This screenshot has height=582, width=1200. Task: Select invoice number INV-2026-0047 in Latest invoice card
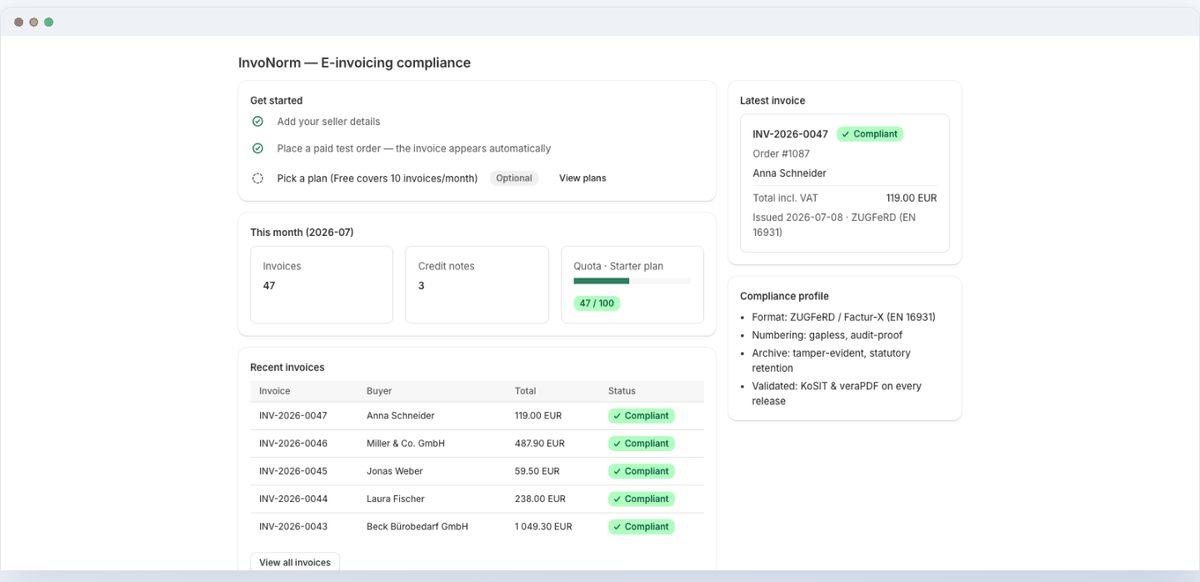790,134
